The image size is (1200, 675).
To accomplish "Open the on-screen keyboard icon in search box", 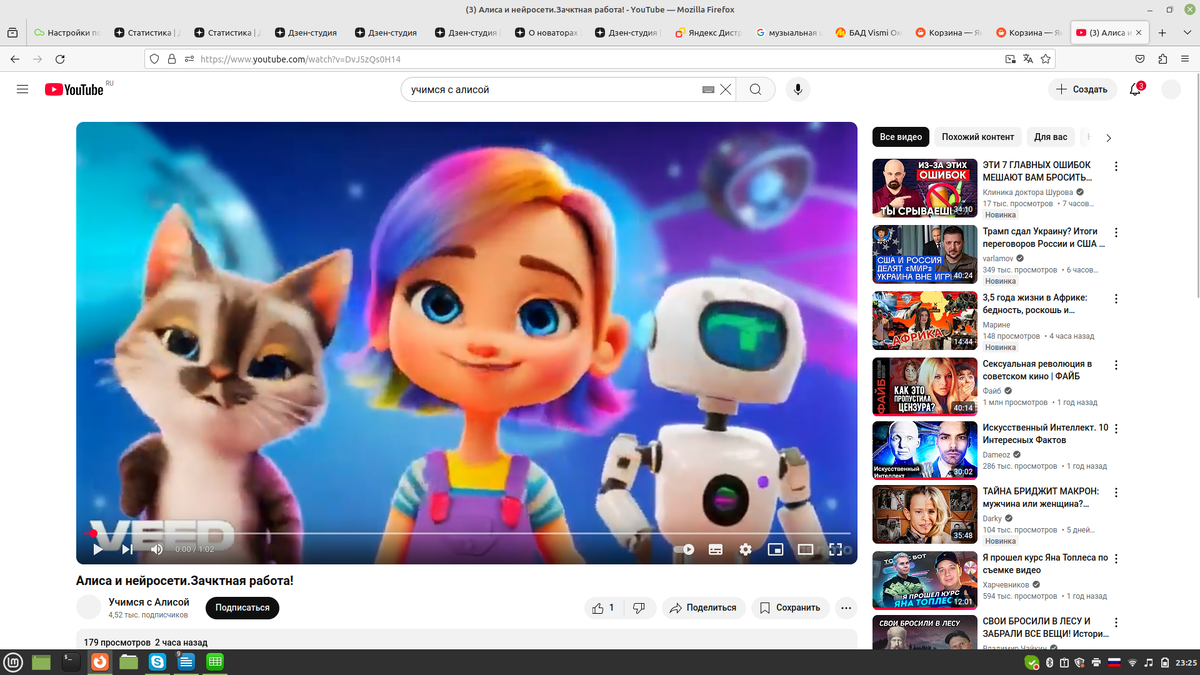I will pos(708,90).
